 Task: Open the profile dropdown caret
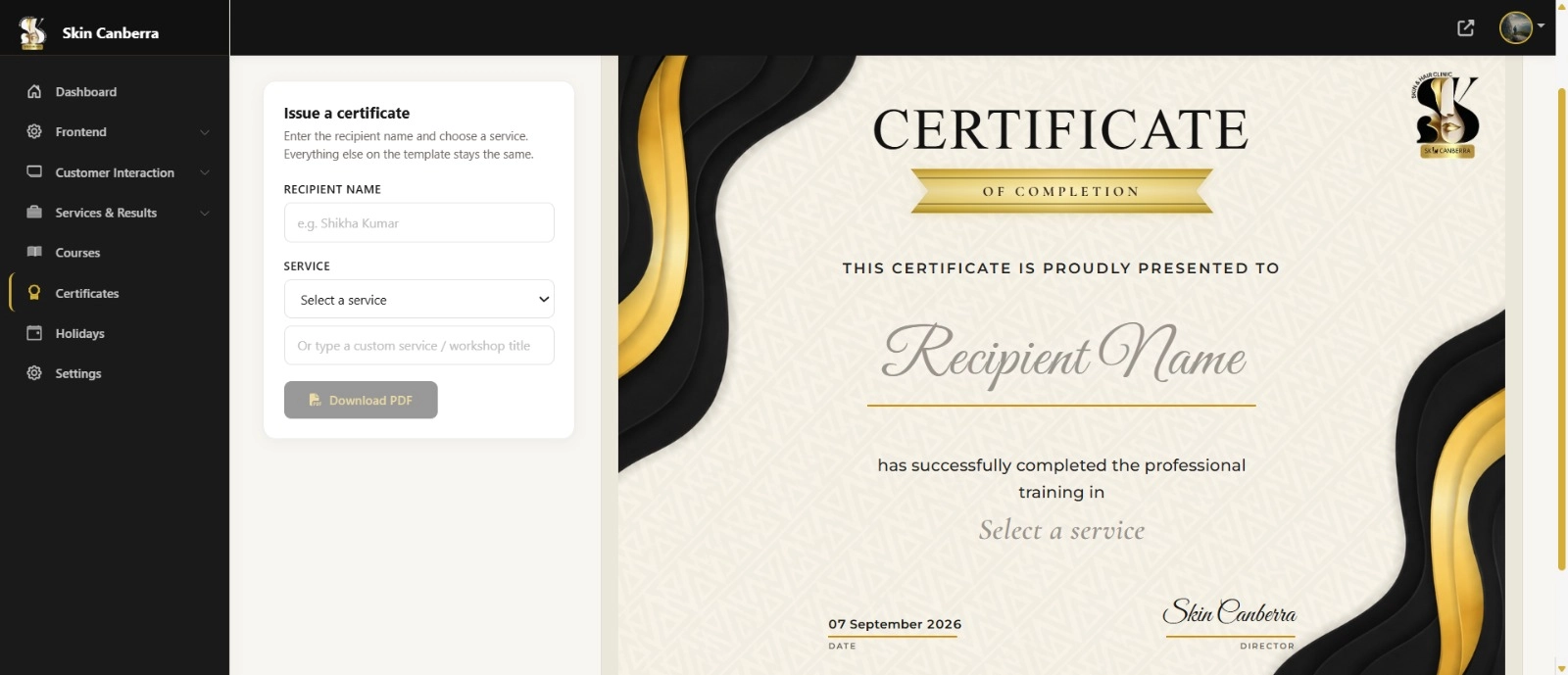coord(1542,25)
